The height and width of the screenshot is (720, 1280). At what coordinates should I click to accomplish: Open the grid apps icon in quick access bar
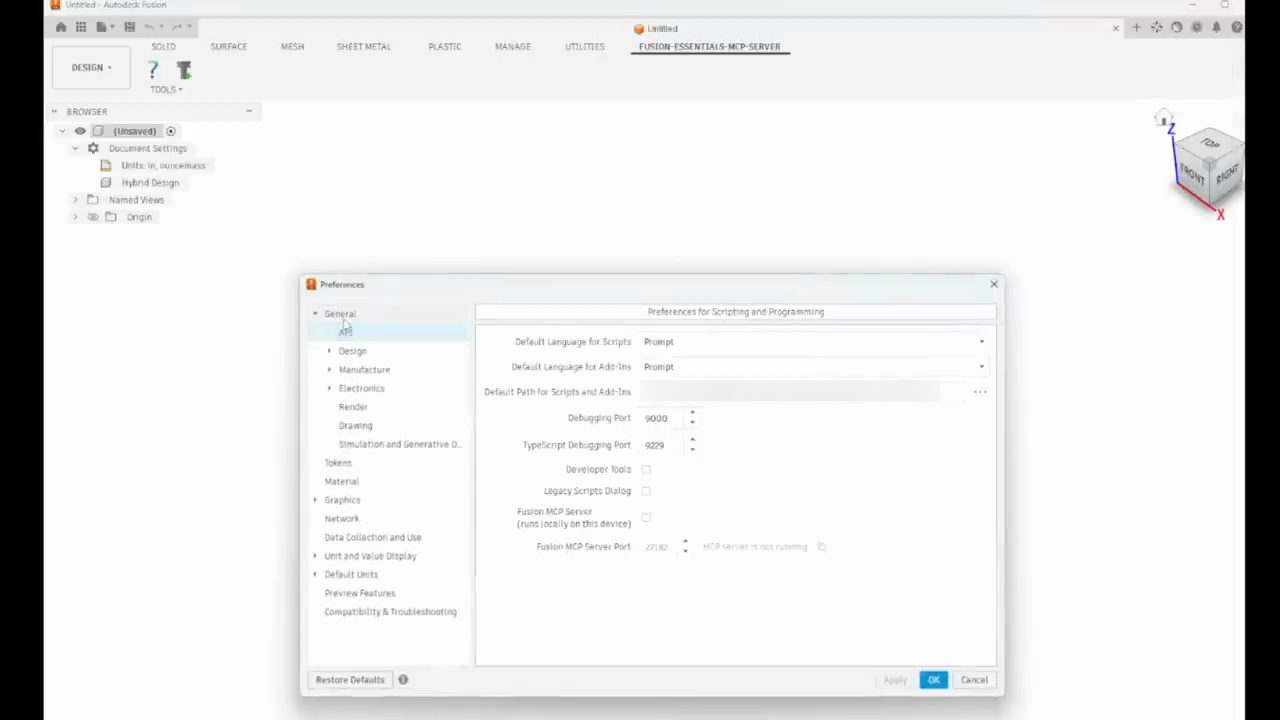click(x=81, y=27)
